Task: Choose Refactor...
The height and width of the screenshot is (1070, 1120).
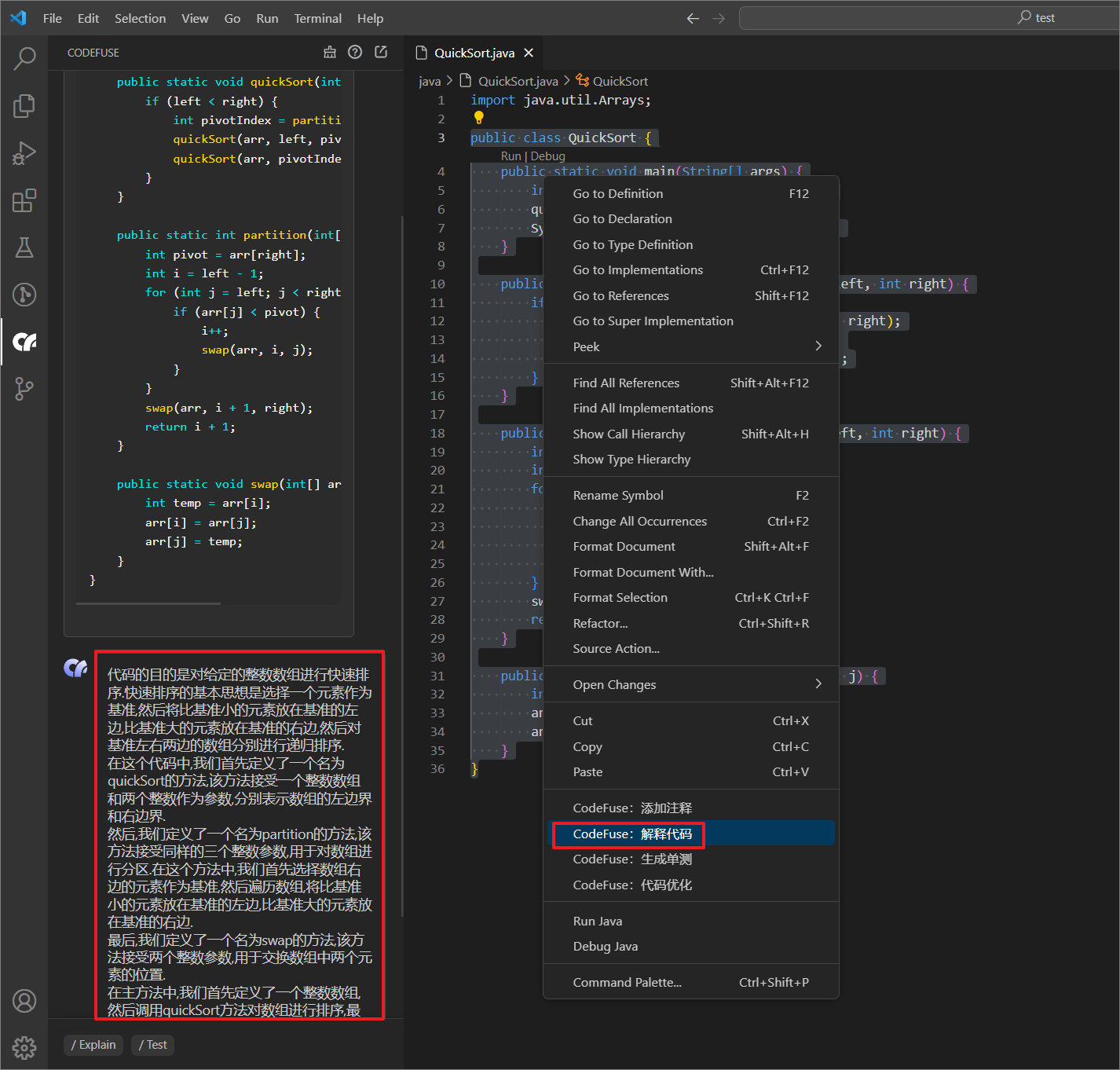Action: (x=691, y=623)
